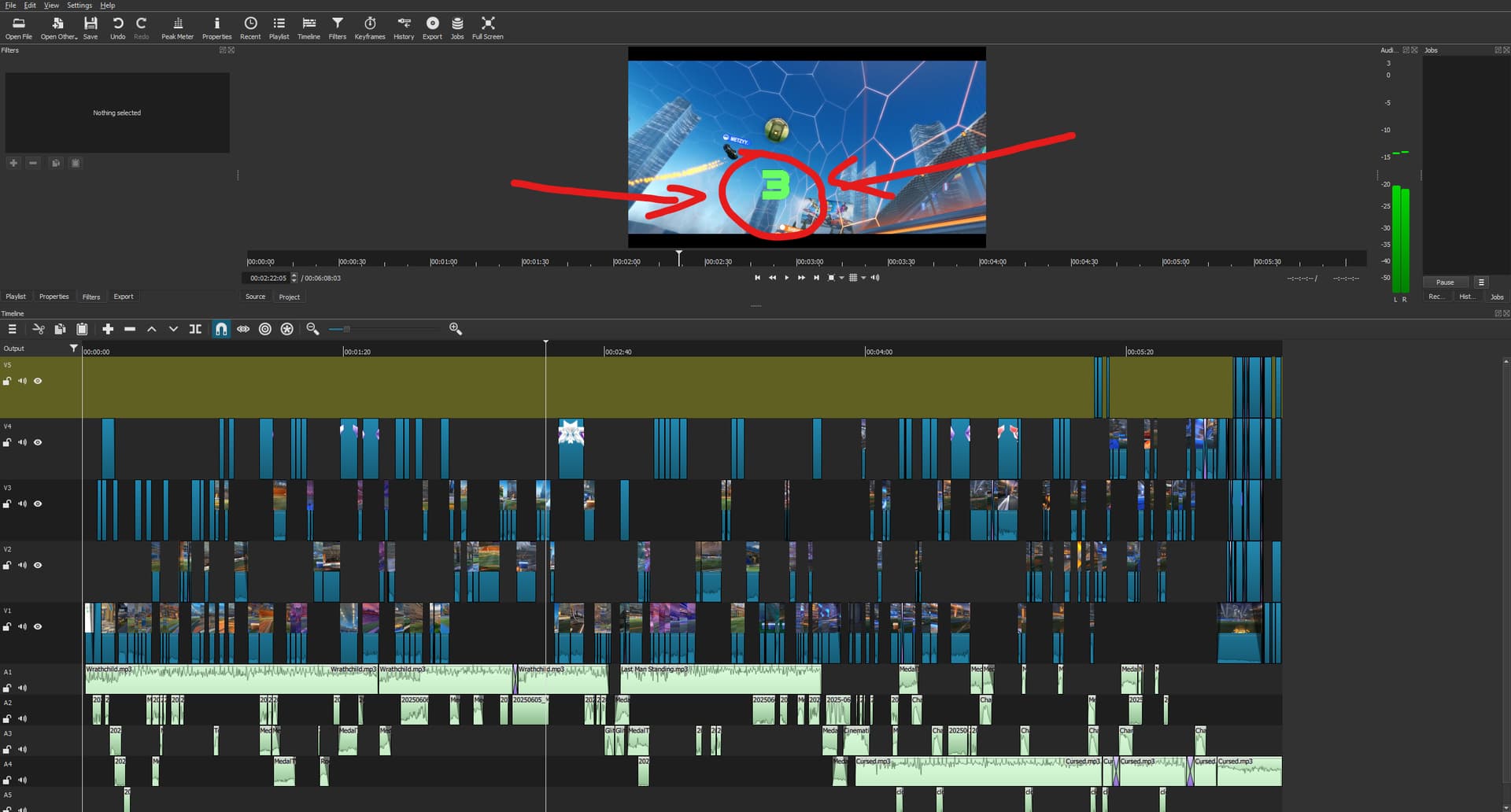Screen dimensions: 1511x812
Task: Open the Settings menu
Action: pos(79,6)
